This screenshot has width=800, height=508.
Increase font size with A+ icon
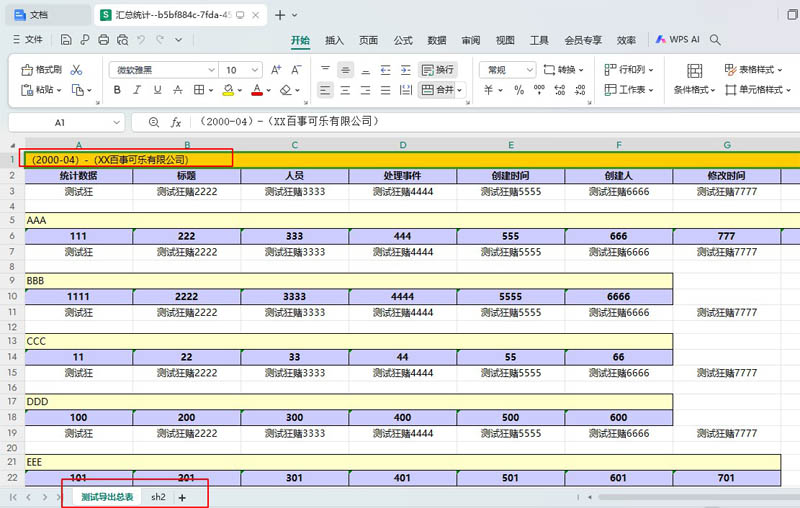tap(276, 70)
